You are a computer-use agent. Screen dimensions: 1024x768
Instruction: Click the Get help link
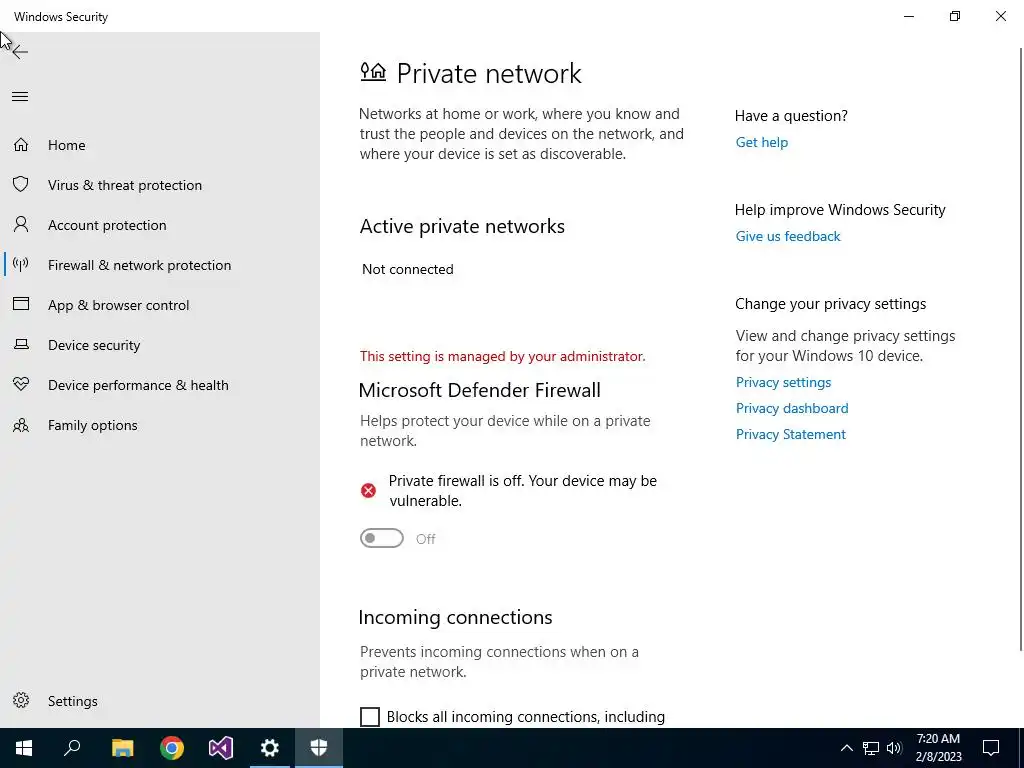(761, 142)
